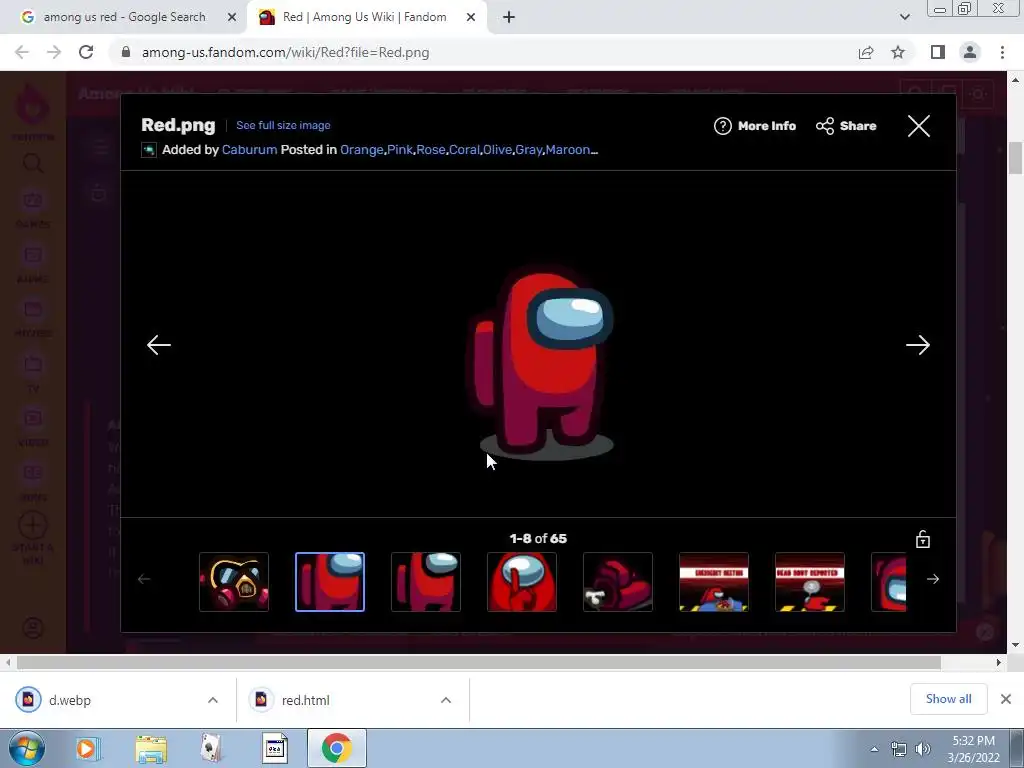Screen dimensions: 1024x768
Task: Open the Chrome profile menu
Action: [x=970, y=52]
